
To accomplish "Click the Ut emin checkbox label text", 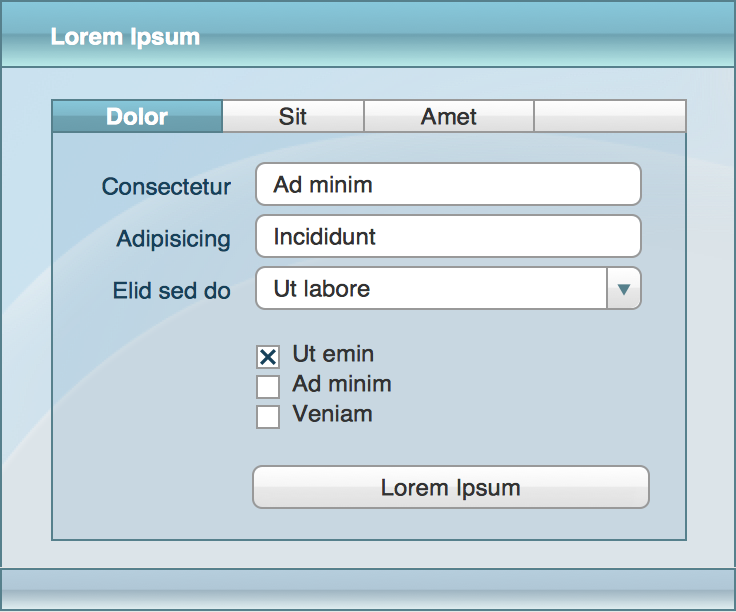I will (x=333, y=354).
